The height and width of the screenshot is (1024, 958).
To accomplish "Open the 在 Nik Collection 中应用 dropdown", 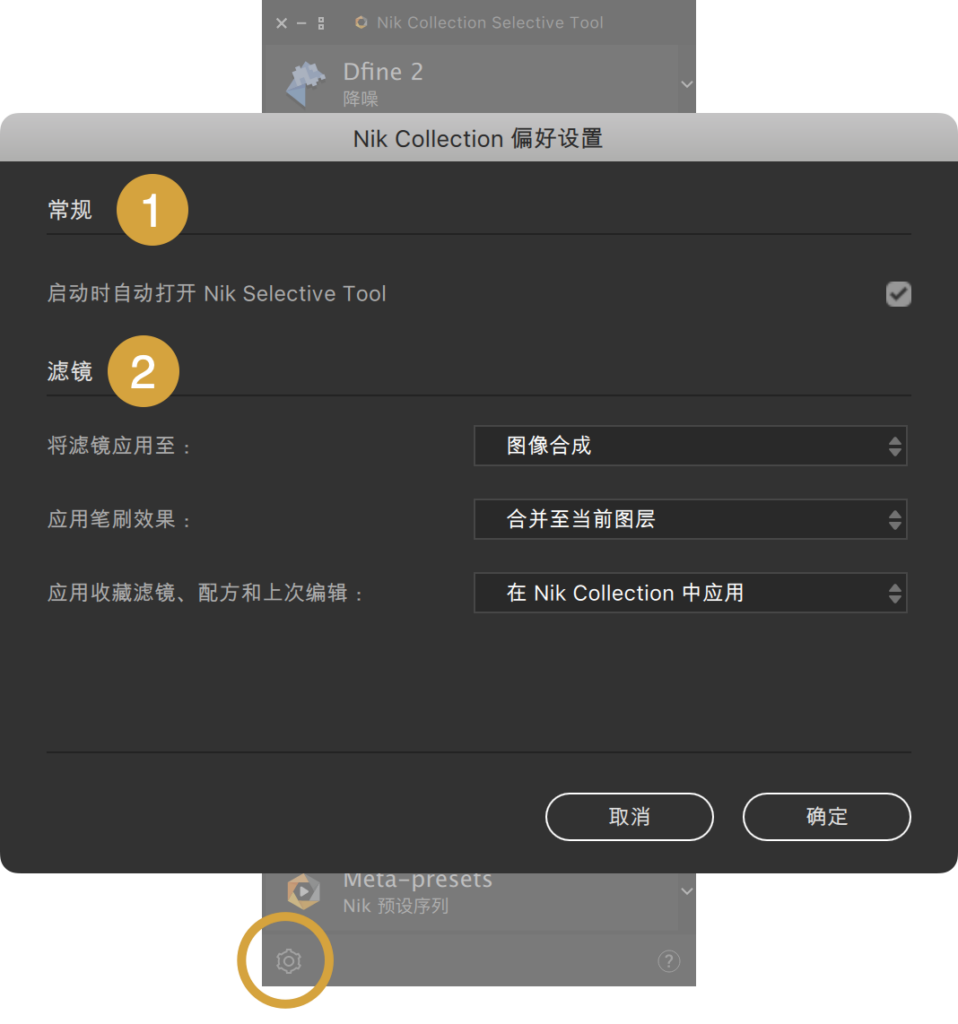I will (690, 593).
